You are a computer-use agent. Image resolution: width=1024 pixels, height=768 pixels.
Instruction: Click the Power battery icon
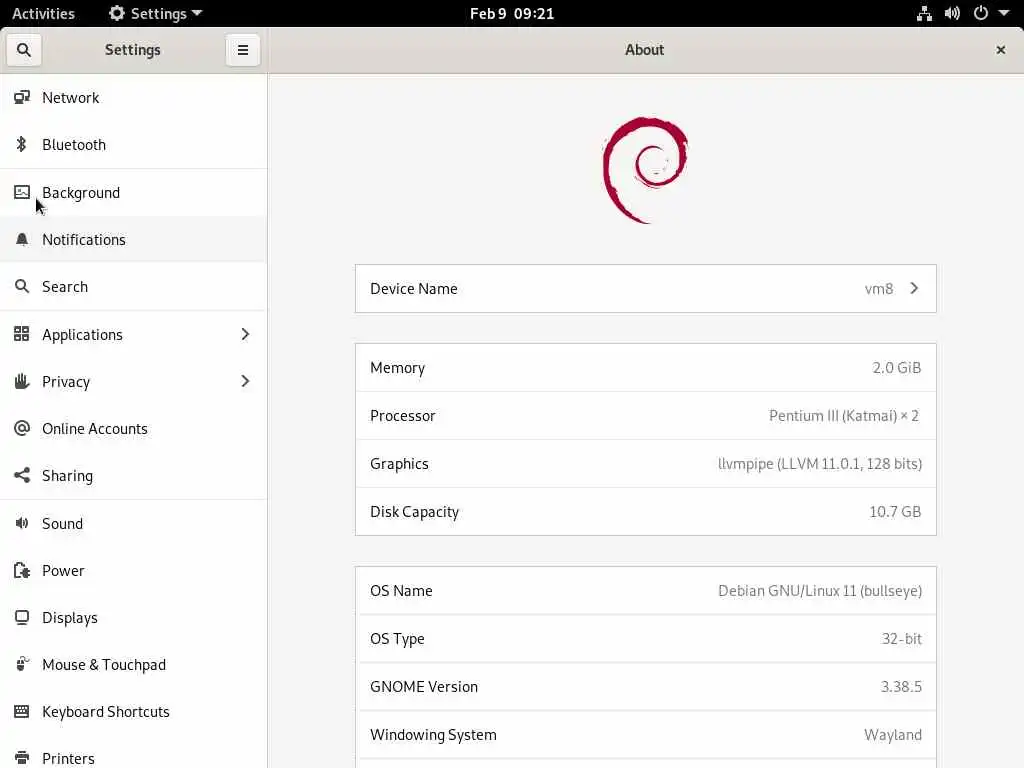click(x=22, y=570)
